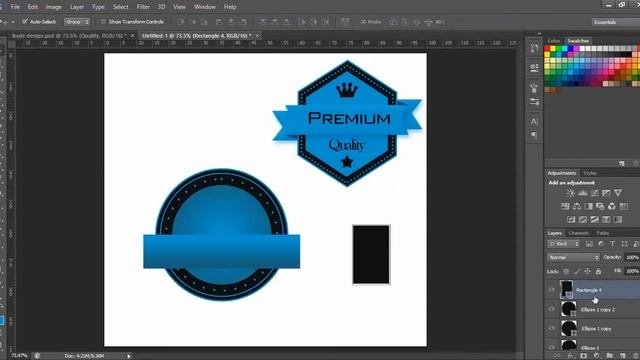Create a new layer

[622, 356]
